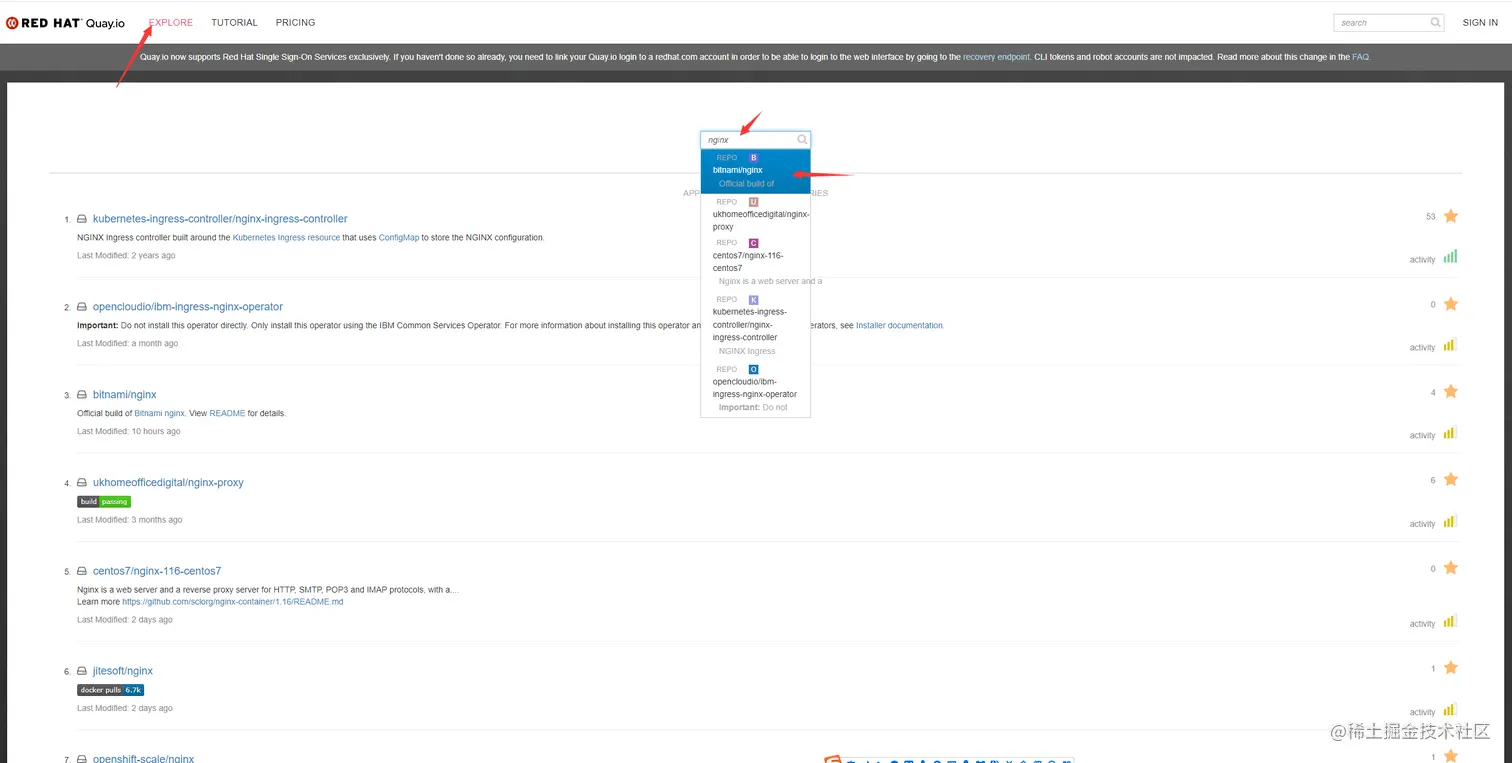Star the jitesoft/nginx repository
1512x763 pixels.
tap(1451, 668)
